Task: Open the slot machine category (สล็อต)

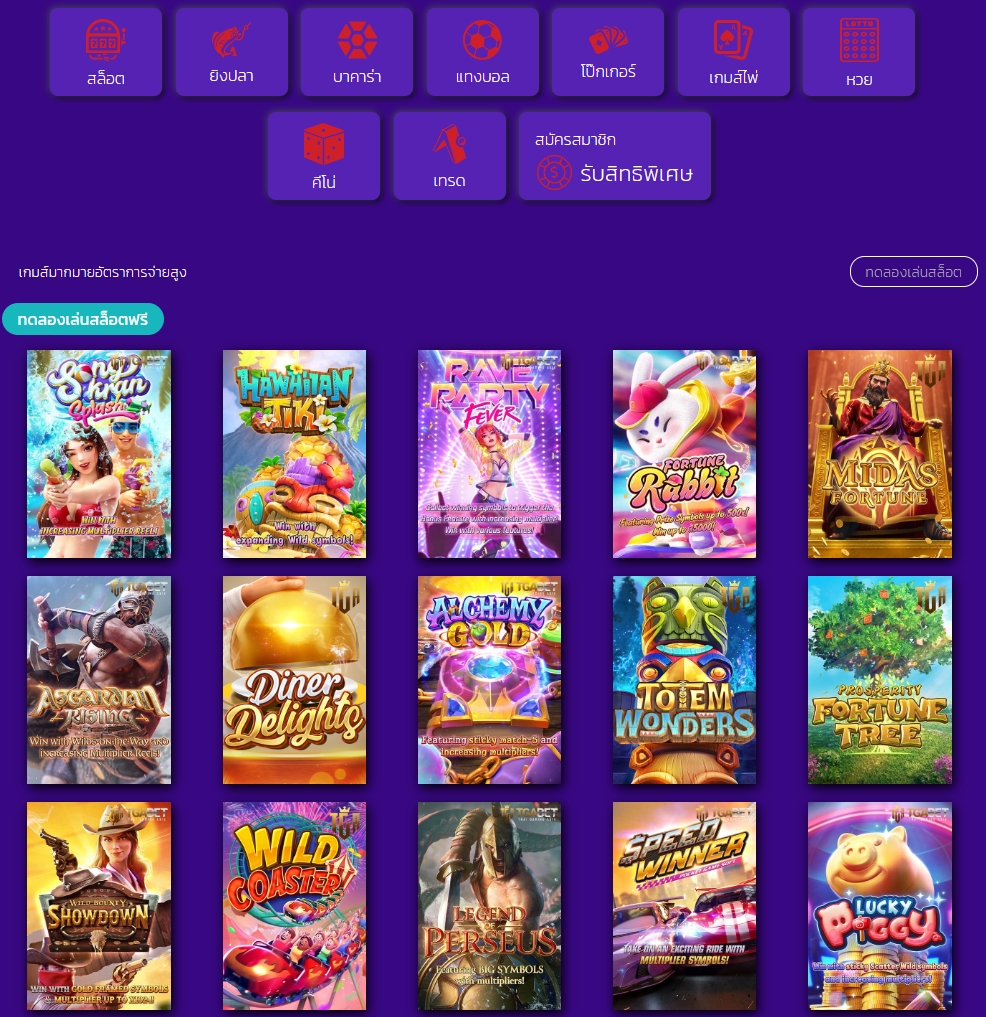Action: (x=106, y=52)
